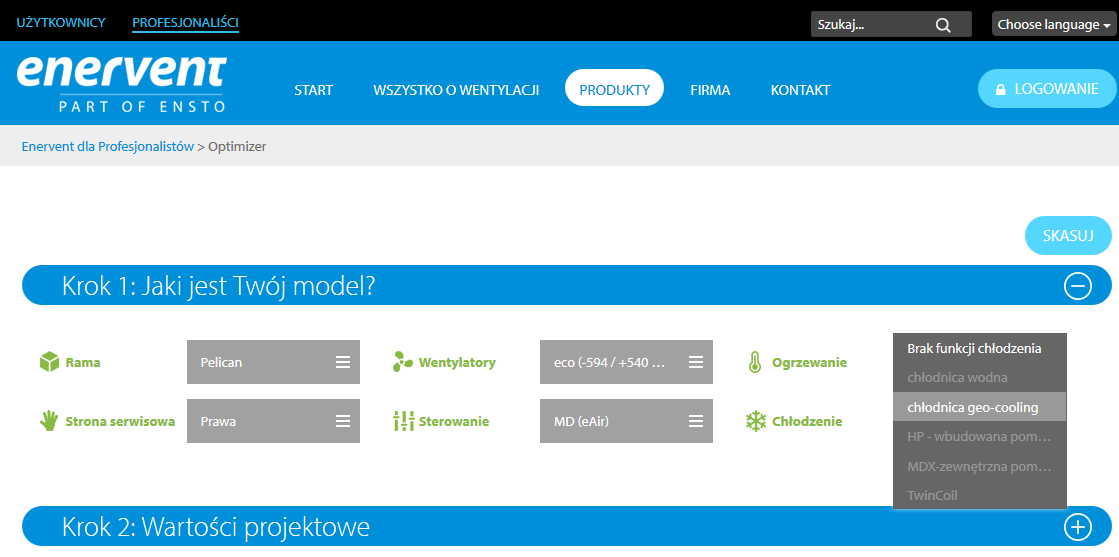The width and height of the screenshot is (1119, 557).
Task: Open the Strona serwisowa Prawa dropdown
Action: (273, 421)
